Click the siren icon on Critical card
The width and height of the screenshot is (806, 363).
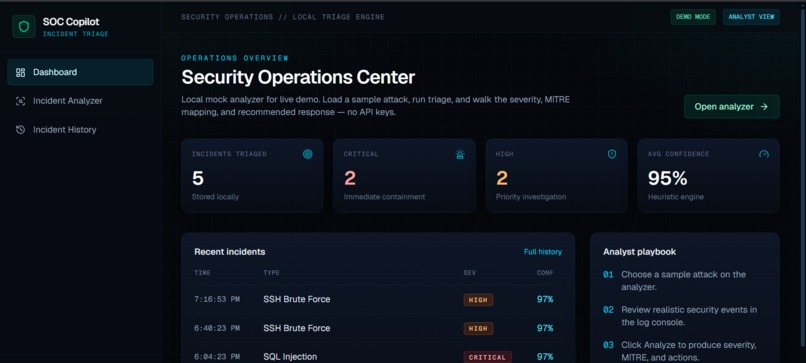460,154
